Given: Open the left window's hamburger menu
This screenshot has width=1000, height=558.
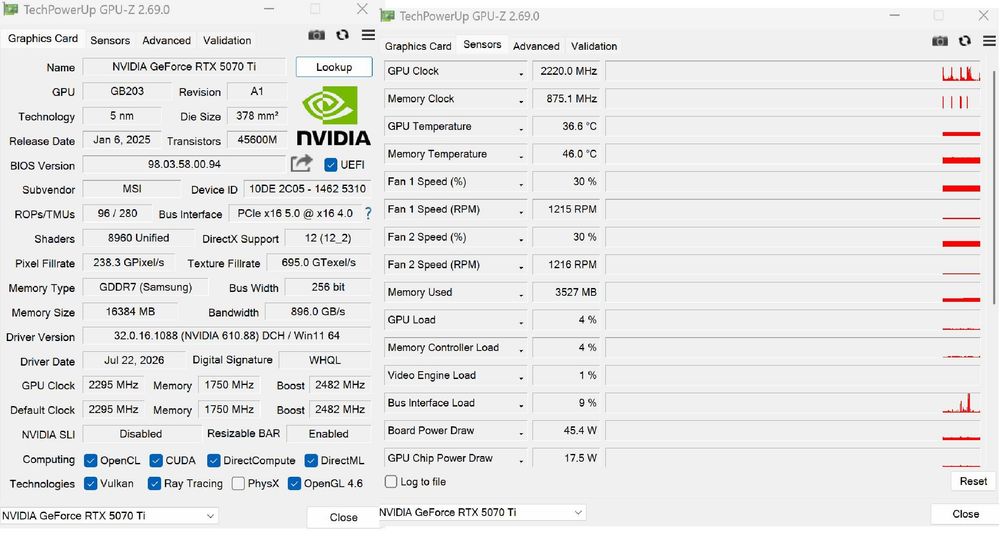Looking at the screenshot, I should coord(368,35).
